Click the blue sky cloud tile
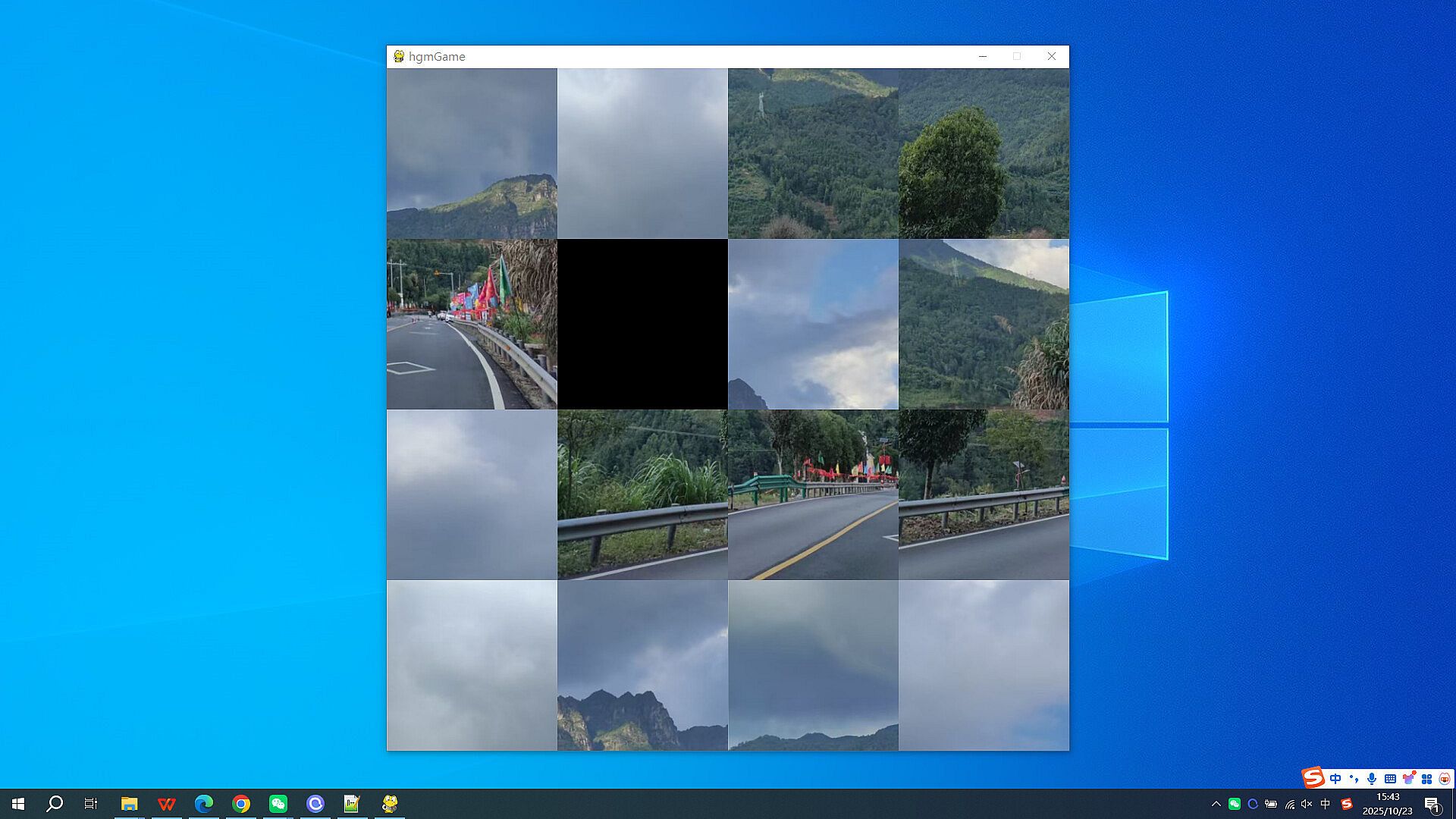The width and height of the screenshot is (1456, 819). pos(813,325)
